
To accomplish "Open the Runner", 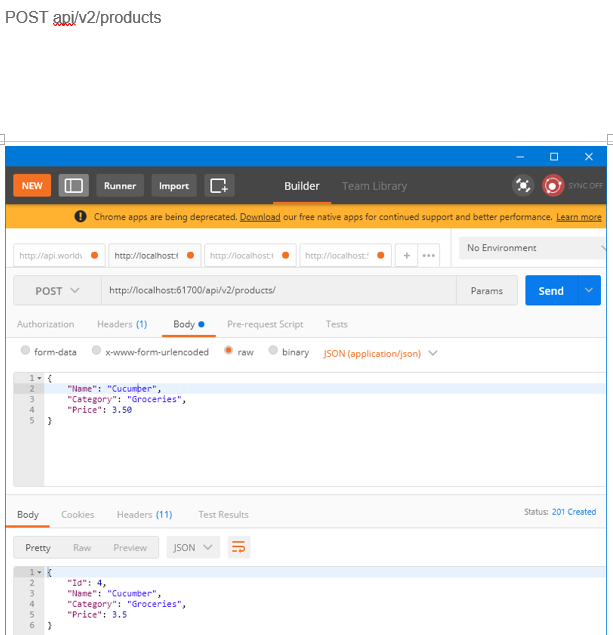I will coord(120,185).
